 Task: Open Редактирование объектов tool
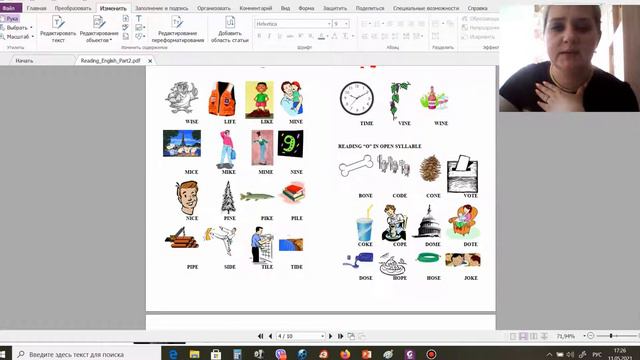(x=99, y=29)
